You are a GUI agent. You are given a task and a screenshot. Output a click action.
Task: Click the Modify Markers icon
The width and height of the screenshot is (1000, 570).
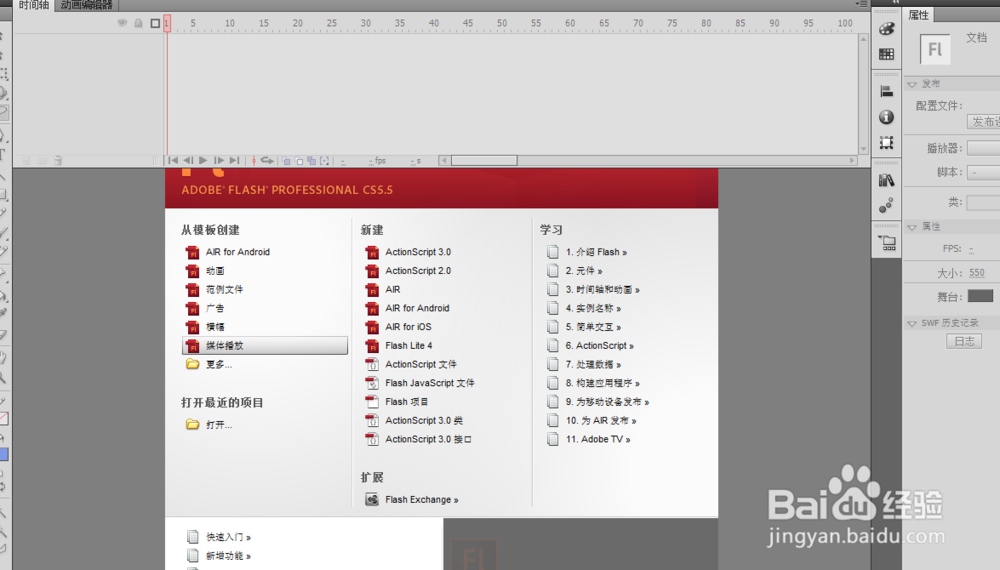[325, 161]
